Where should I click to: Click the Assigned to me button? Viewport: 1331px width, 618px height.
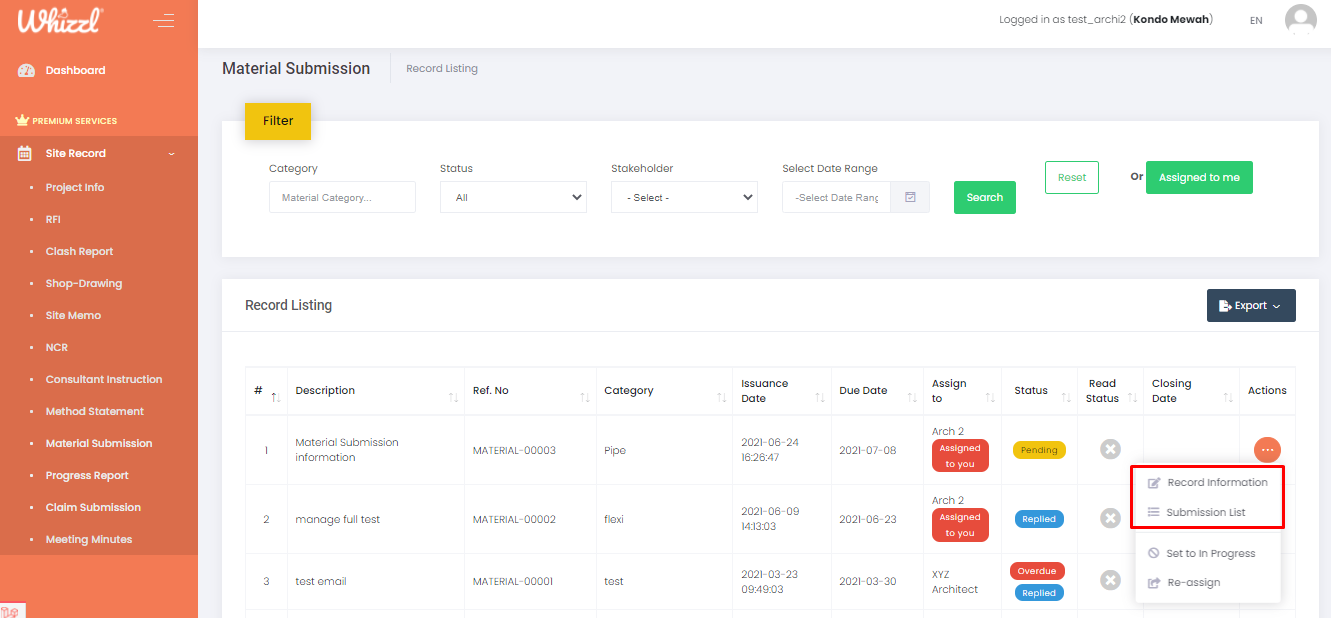[1199, 177]
